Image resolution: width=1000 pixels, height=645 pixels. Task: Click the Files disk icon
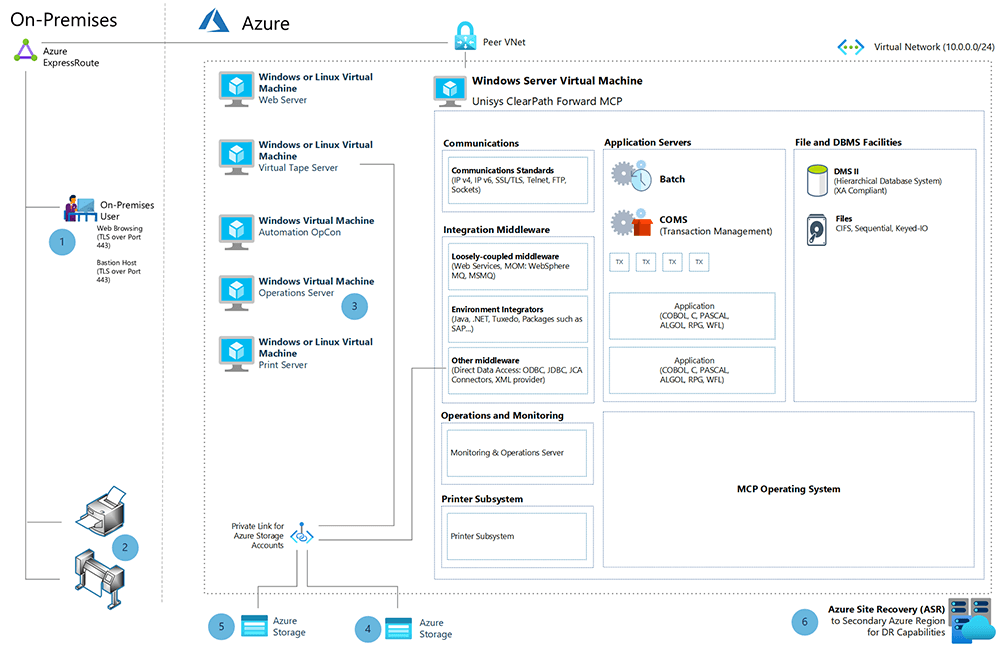point(817,230)
